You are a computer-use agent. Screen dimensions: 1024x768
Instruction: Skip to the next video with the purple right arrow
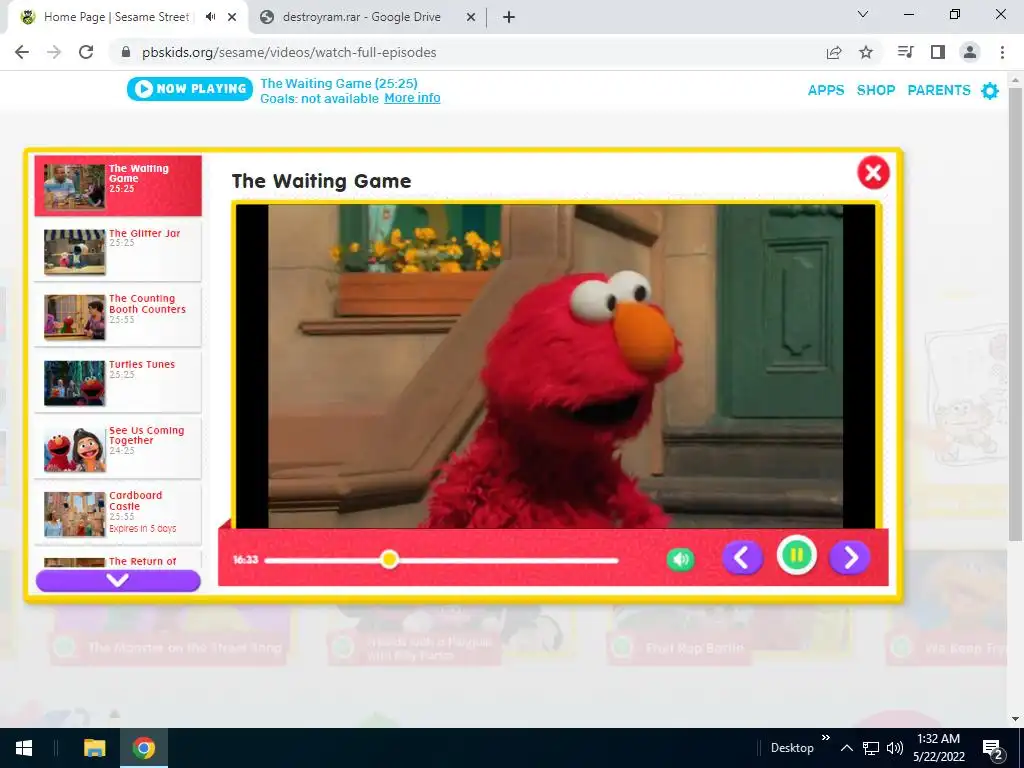(x=849, y=558)
